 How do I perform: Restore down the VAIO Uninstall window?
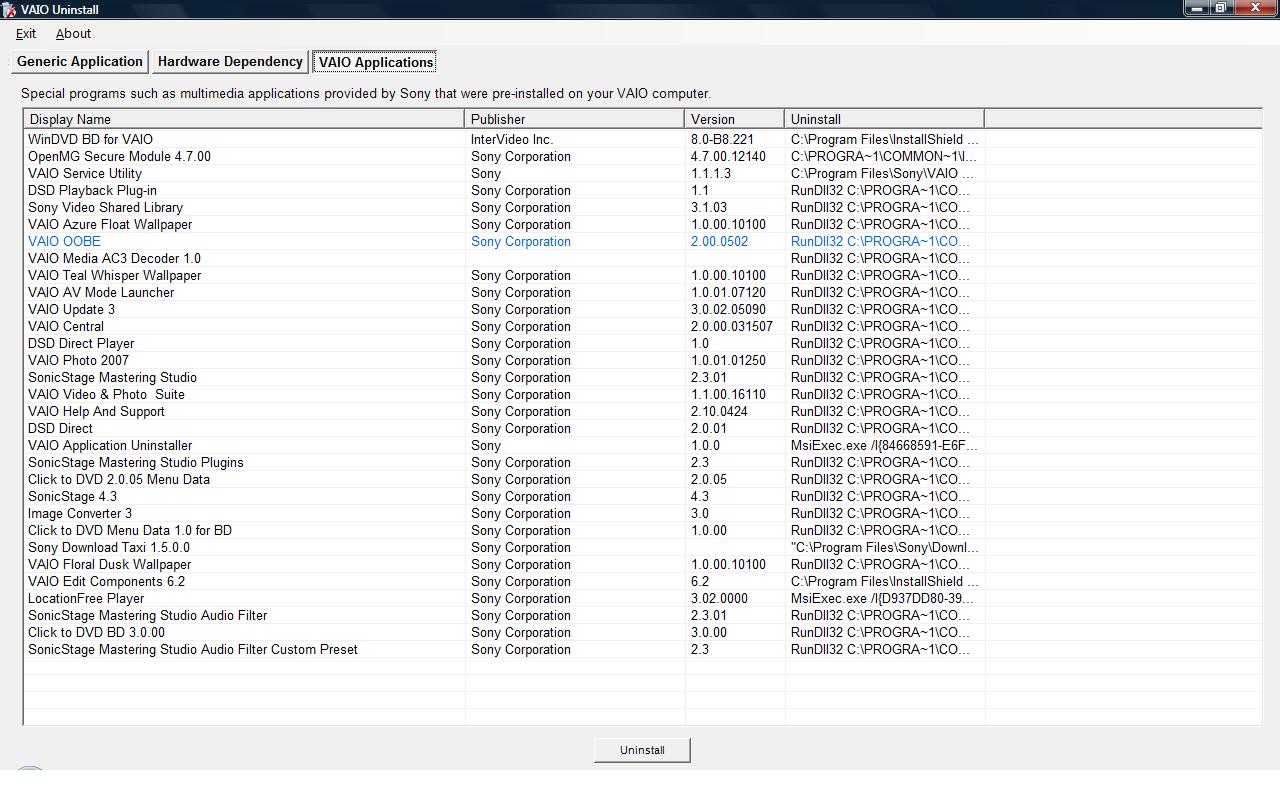click(x=1221, y=8)
